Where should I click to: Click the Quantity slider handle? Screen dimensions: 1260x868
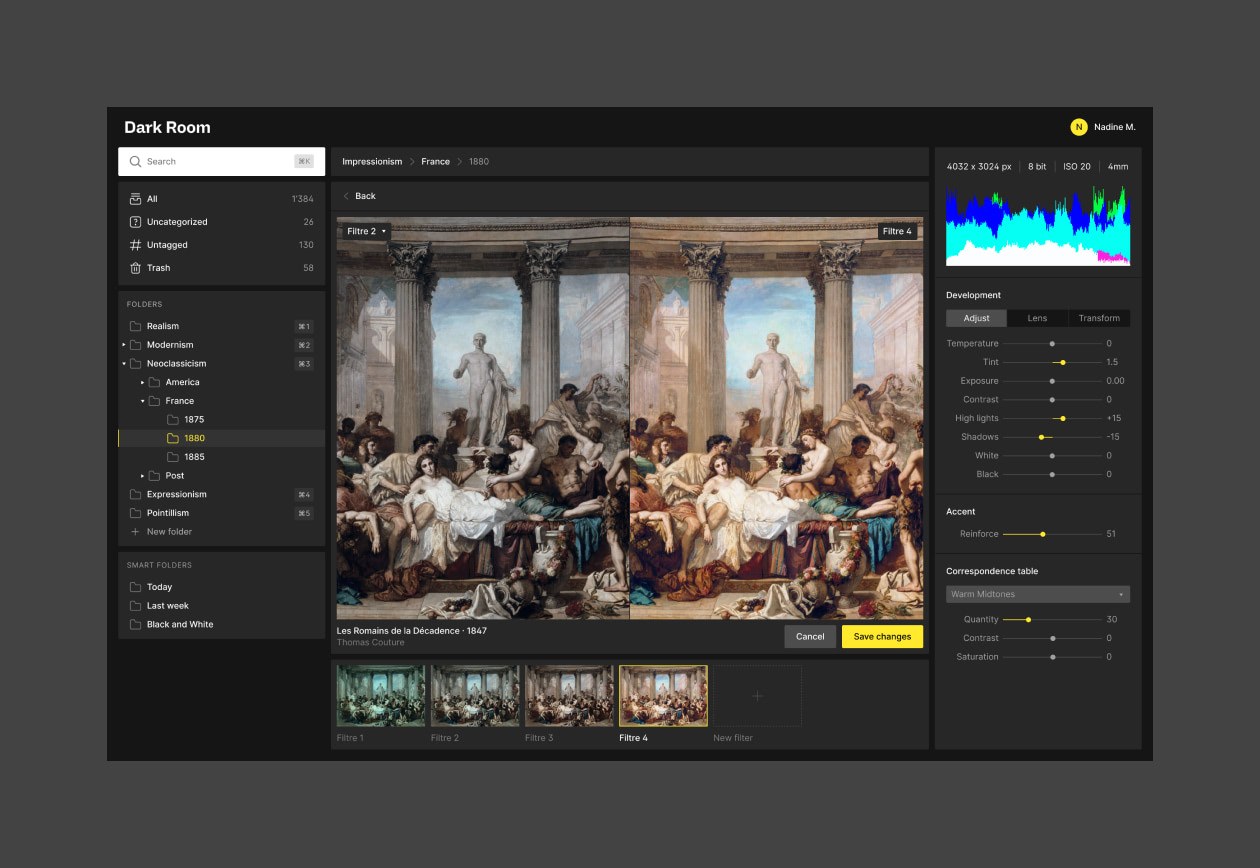(x=1028, y=619)
